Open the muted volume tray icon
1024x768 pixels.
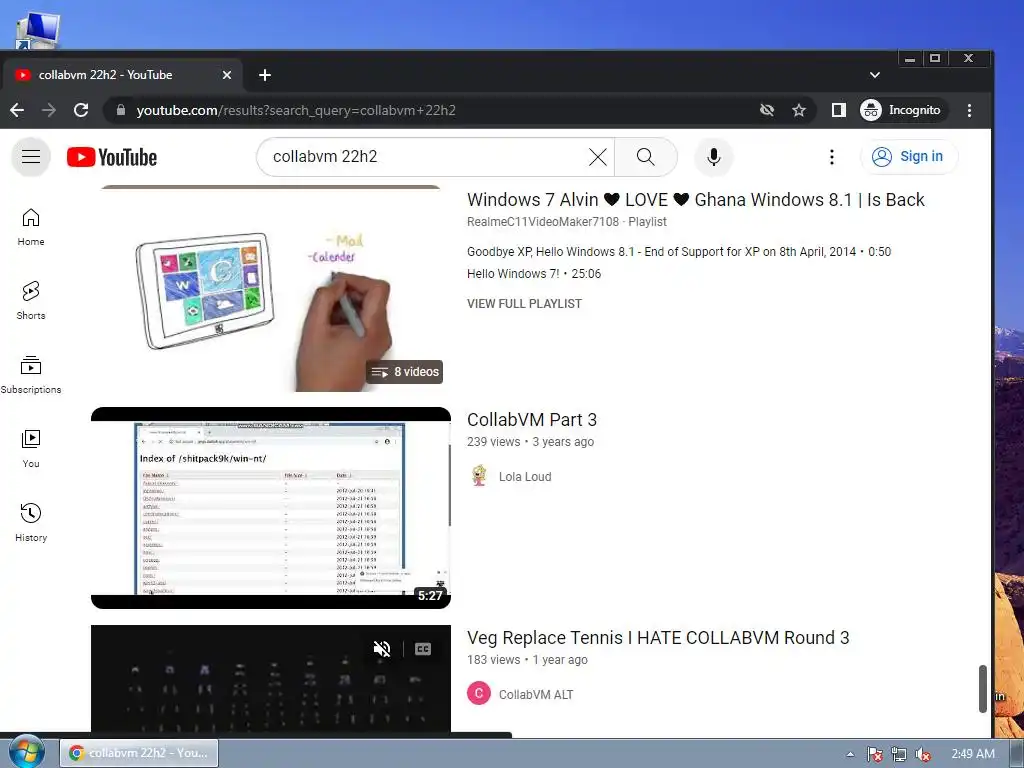[923, 754]
